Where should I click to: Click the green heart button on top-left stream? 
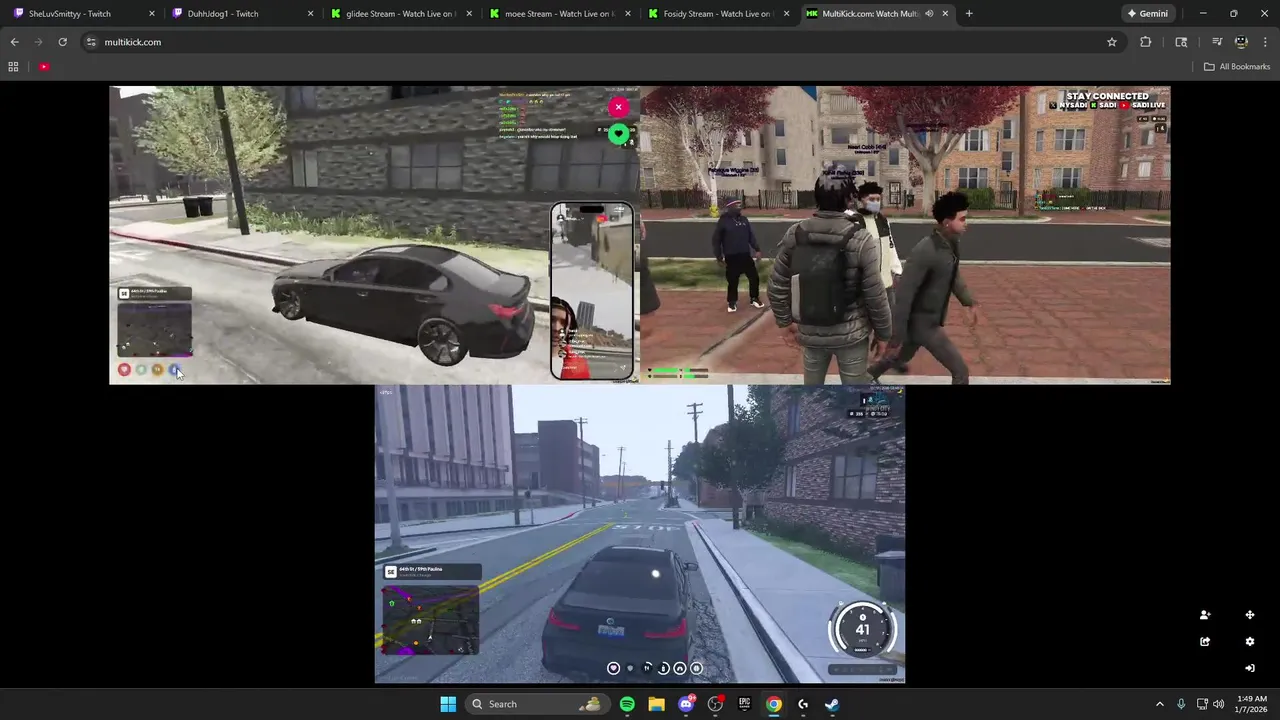pyautogui.click(x=618, y=134)
